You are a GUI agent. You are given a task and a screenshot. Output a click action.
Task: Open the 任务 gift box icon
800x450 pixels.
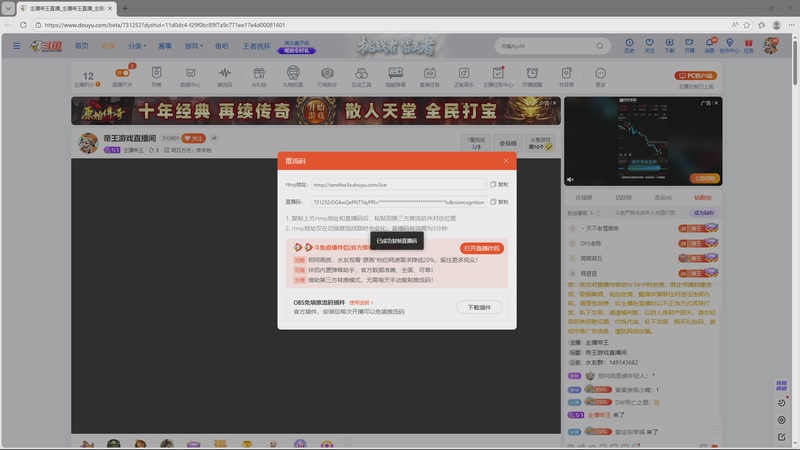(x=748, y=45)
